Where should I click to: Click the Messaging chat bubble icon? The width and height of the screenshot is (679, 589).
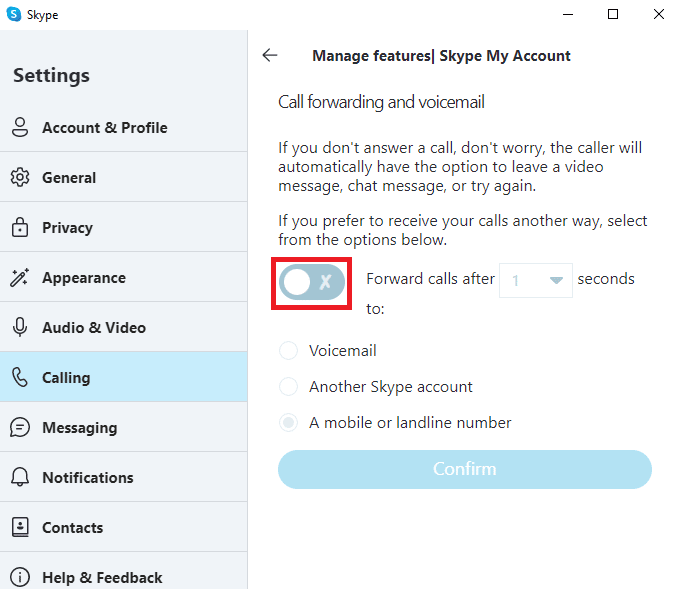point(20,427)
